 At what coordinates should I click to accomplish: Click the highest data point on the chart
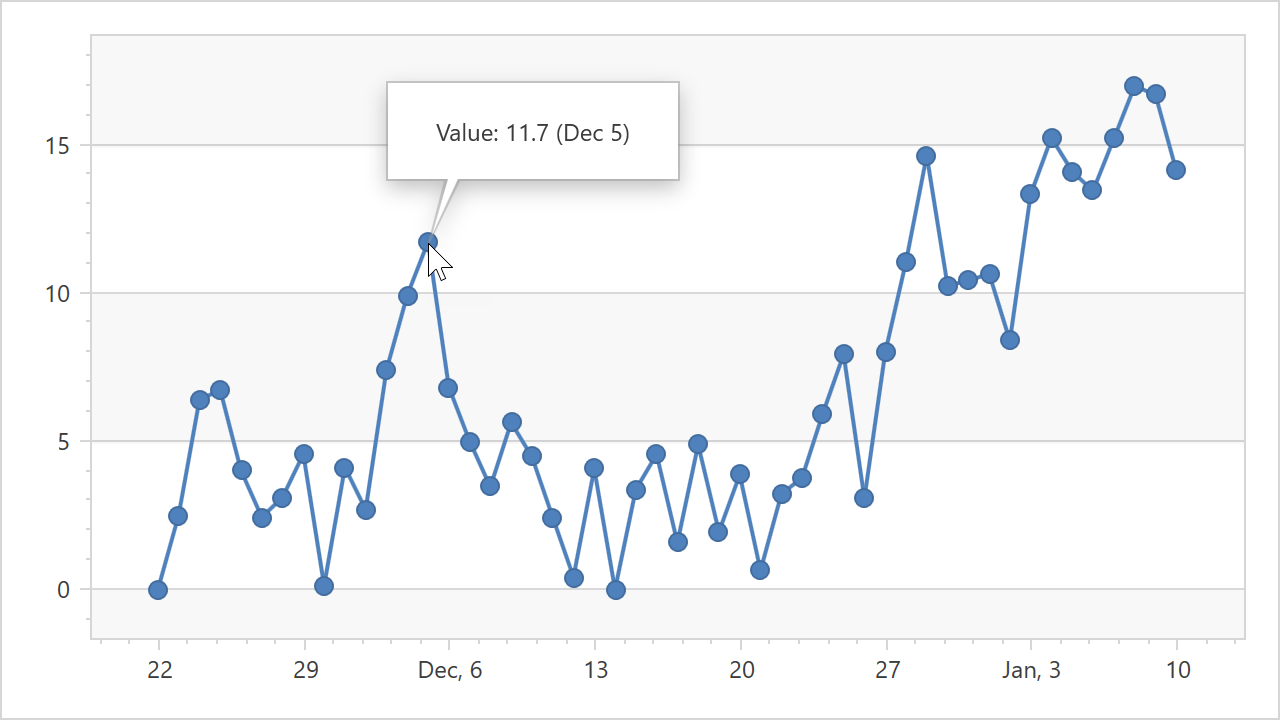[1134, 86]
